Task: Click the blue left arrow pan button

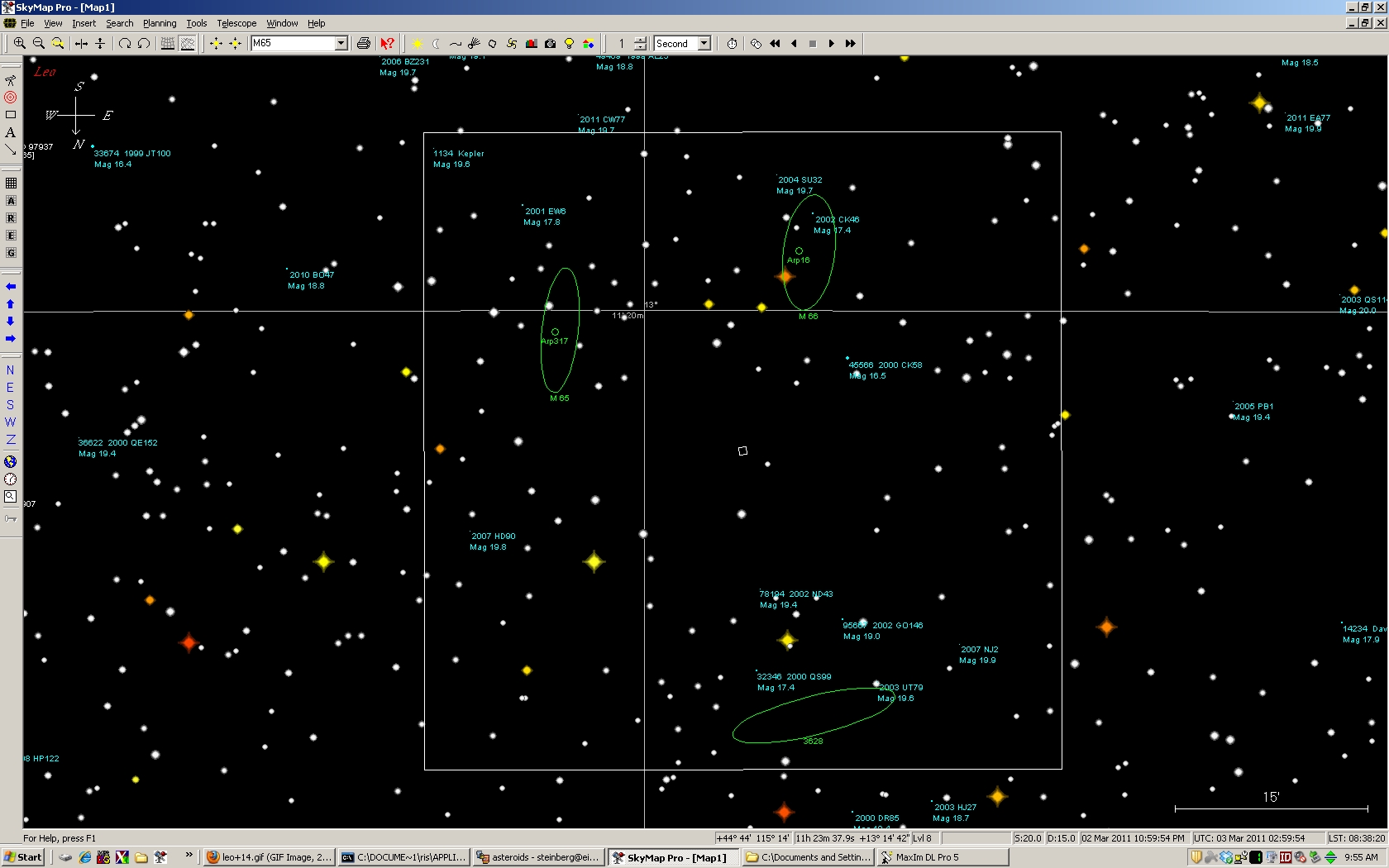Action: pyautogui.click(x=11, y=286)
